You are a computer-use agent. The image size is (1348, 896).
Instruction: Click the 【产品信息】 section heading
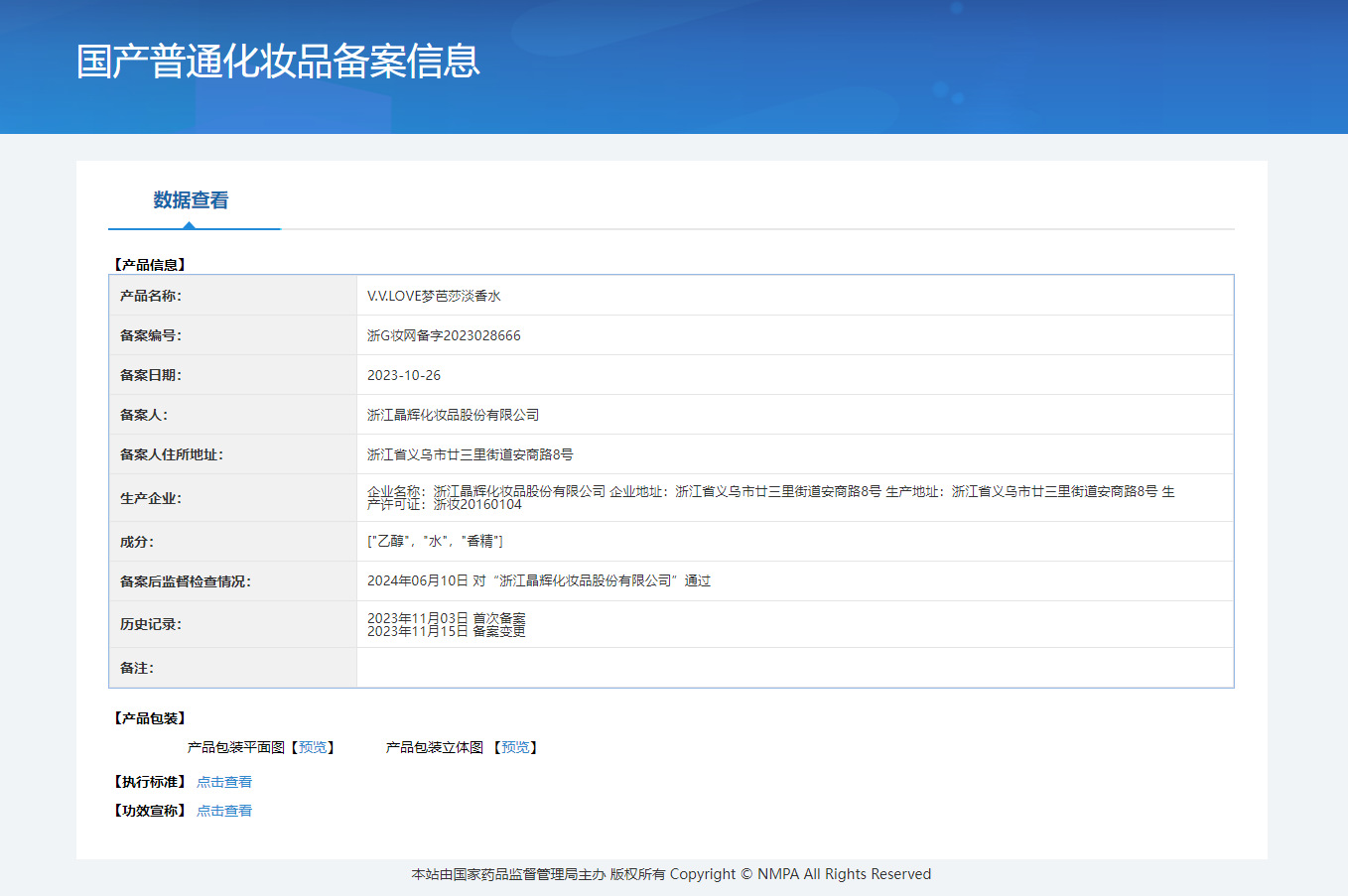coord(149,265)
